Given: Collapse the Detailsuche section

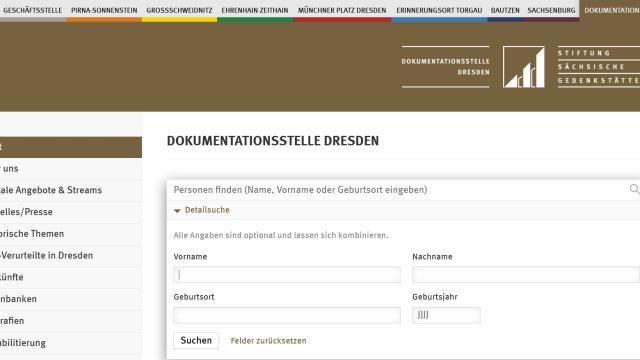Looking at the screenshot, I should [202, 210].
